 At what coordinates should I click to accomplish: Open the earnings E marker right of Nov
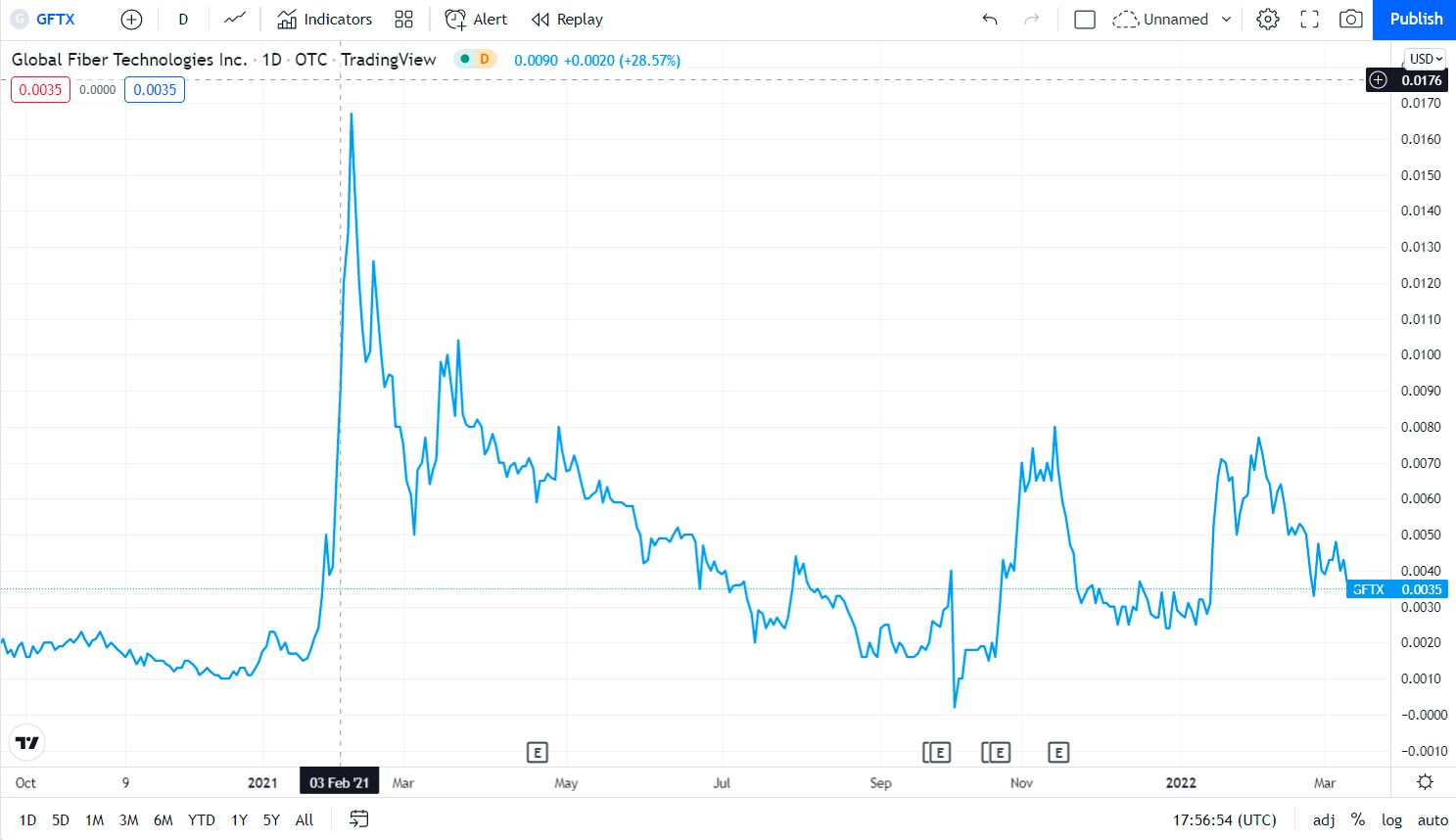pos(1058,752)
